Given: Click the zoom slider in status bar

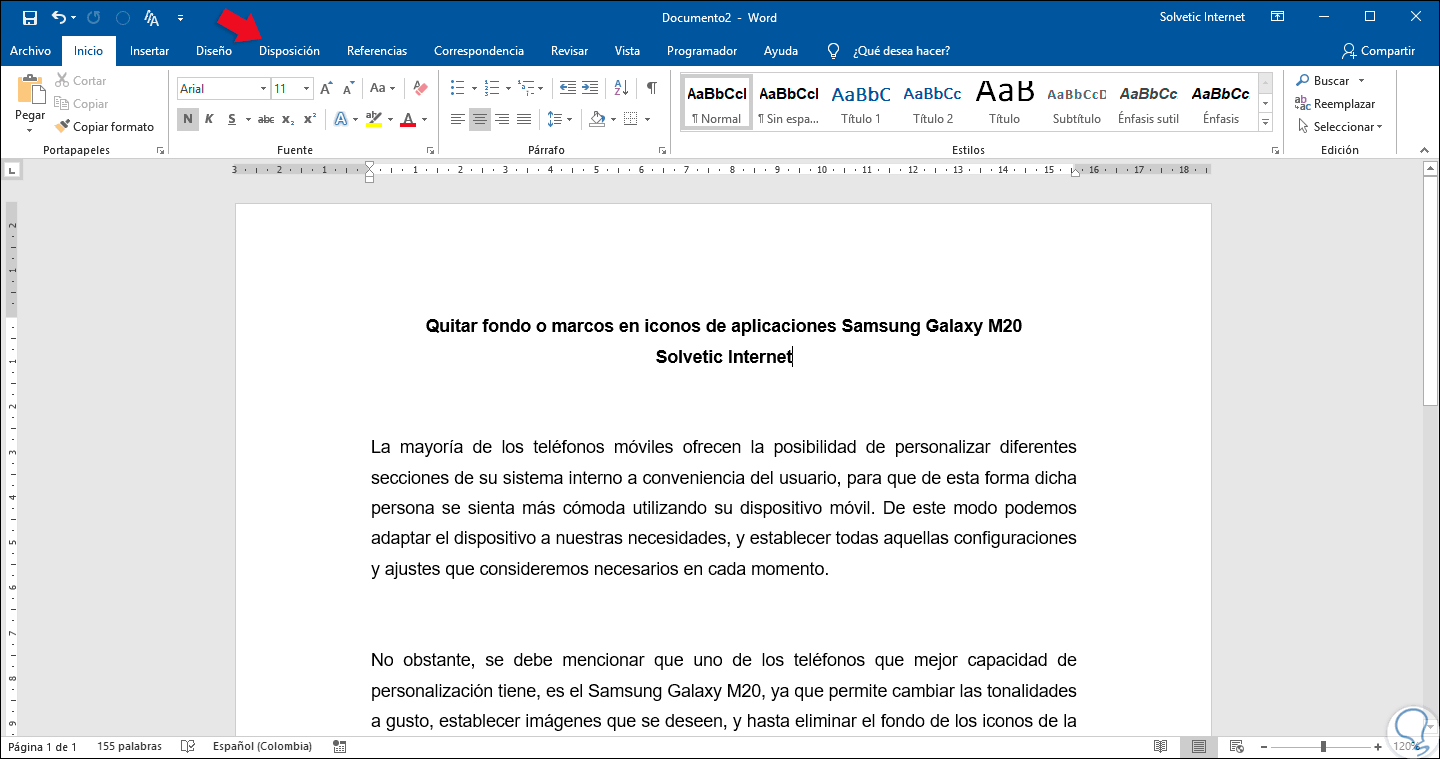Looking at the screenshot, I should tap(1323, 747).
